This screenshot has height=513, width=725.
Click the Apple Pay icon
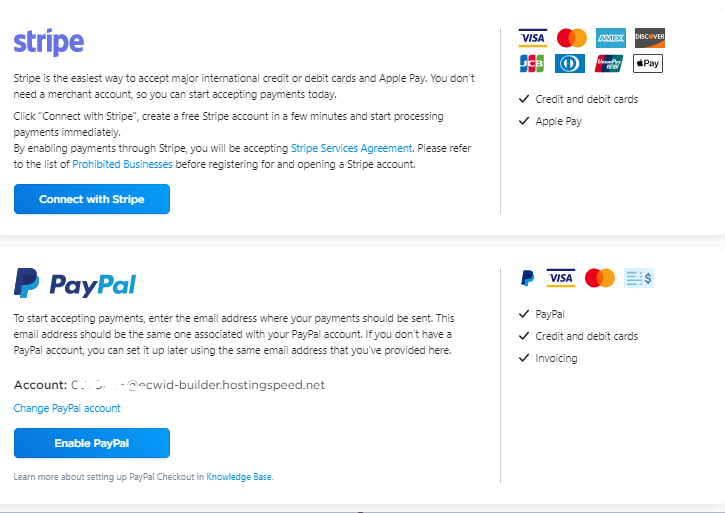click(x=648, y=64)
